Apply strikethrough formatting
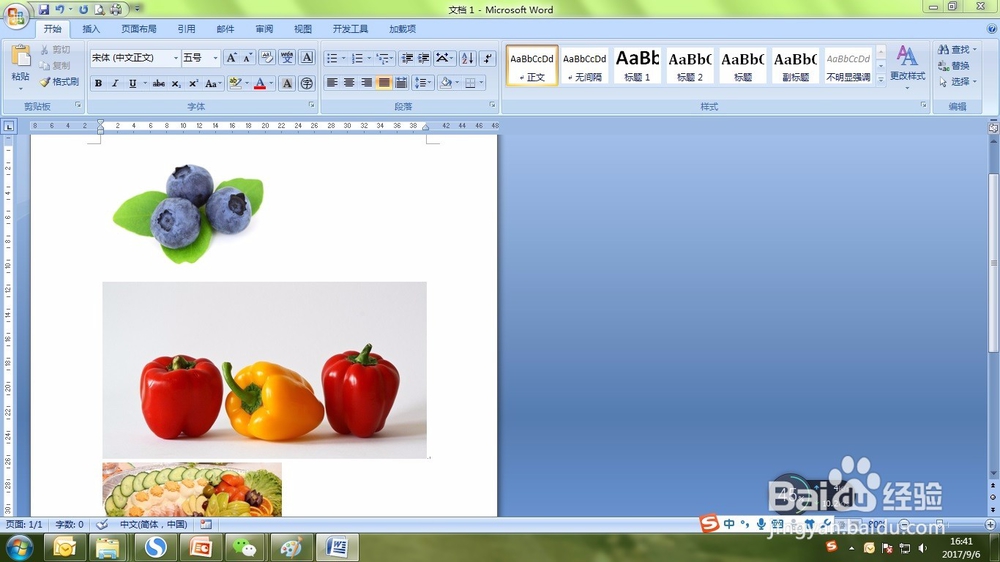 (159, 84)
